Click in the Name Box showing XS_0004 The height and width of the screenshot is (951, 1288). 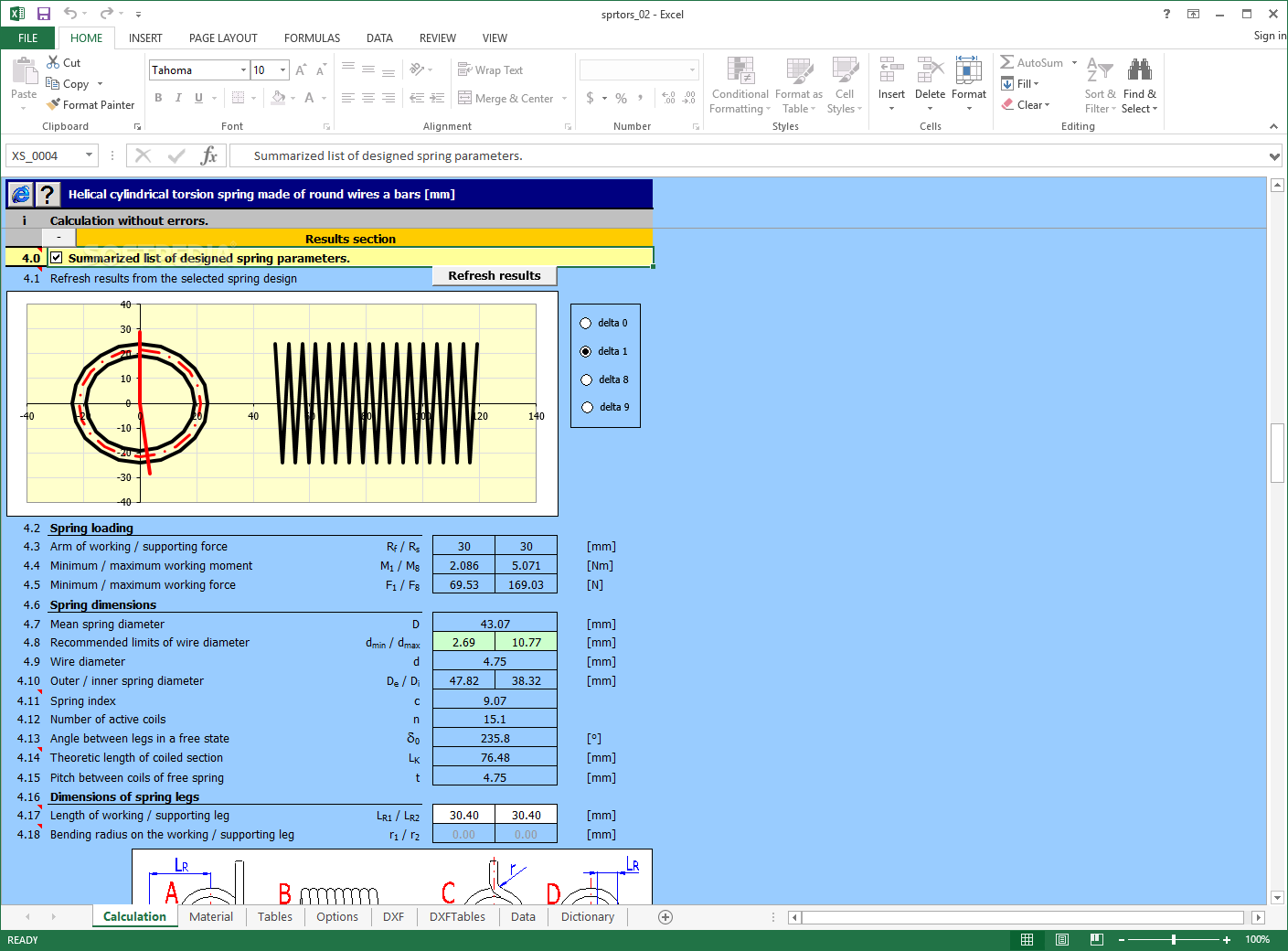coord(45,155)
